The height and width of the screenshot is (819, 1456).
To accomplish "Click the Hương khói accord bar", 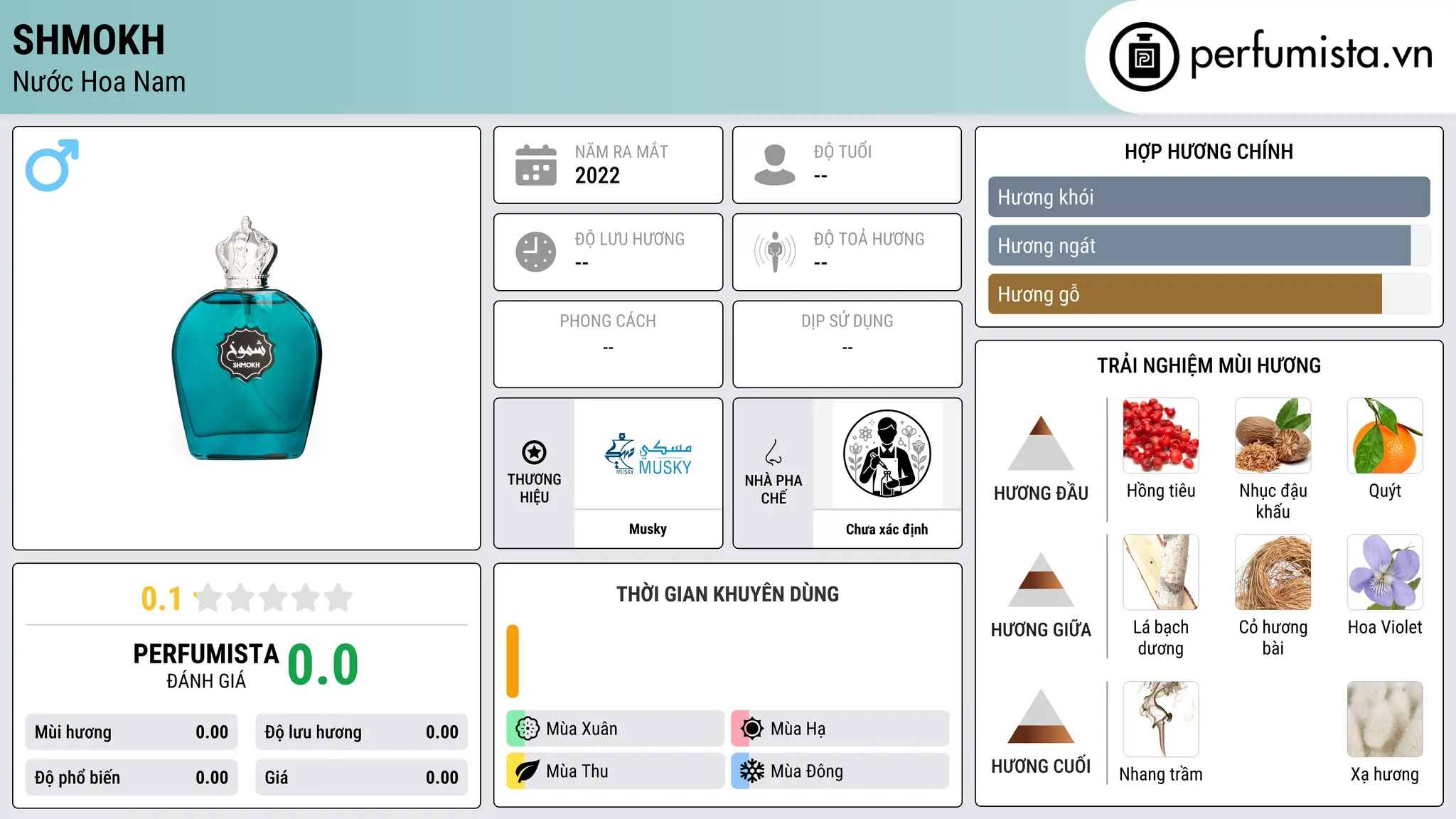I will pos(1209,197).
